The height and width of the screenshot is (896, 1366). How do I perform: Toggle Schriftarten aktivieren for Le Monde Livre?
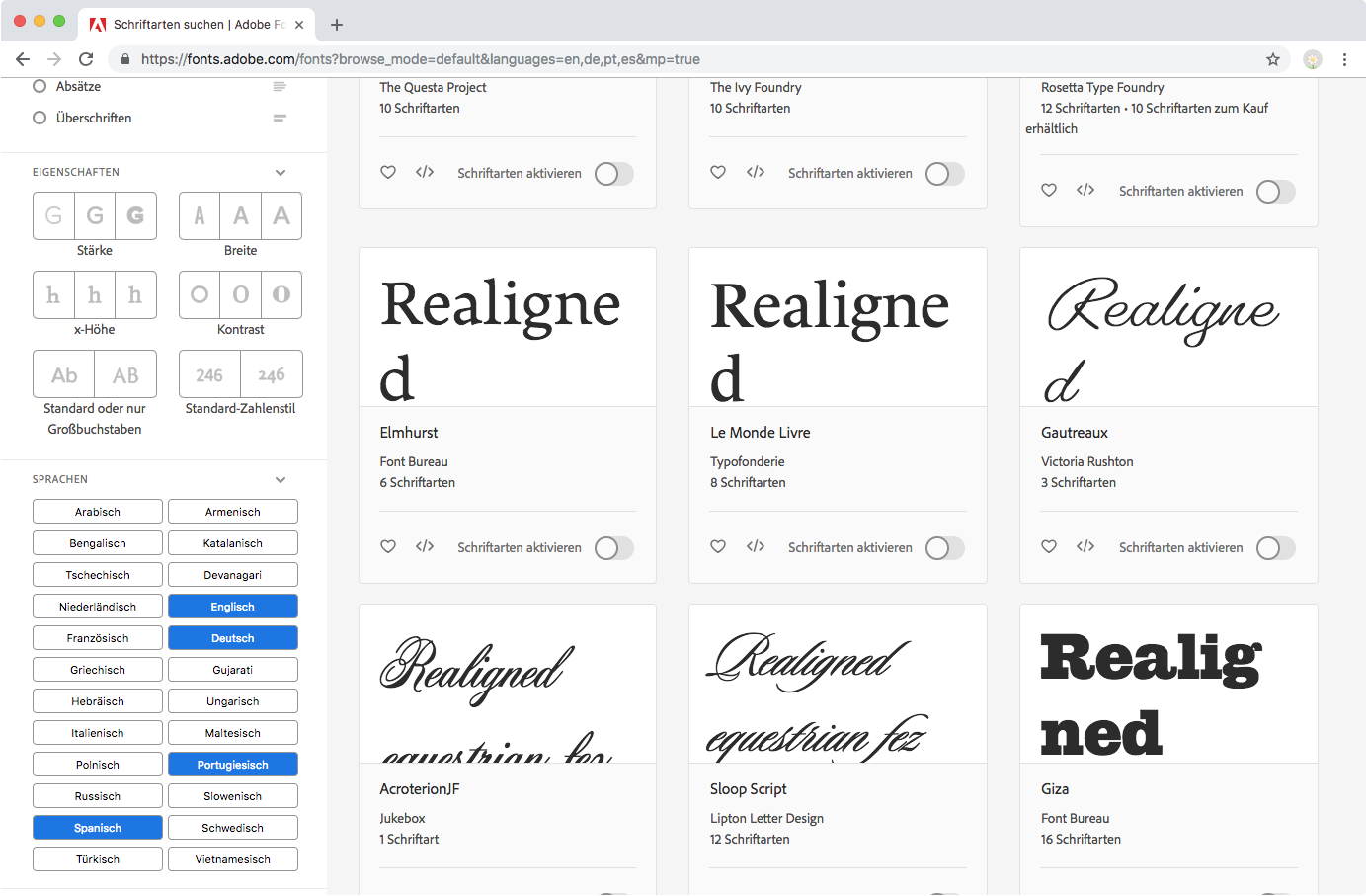944,547
